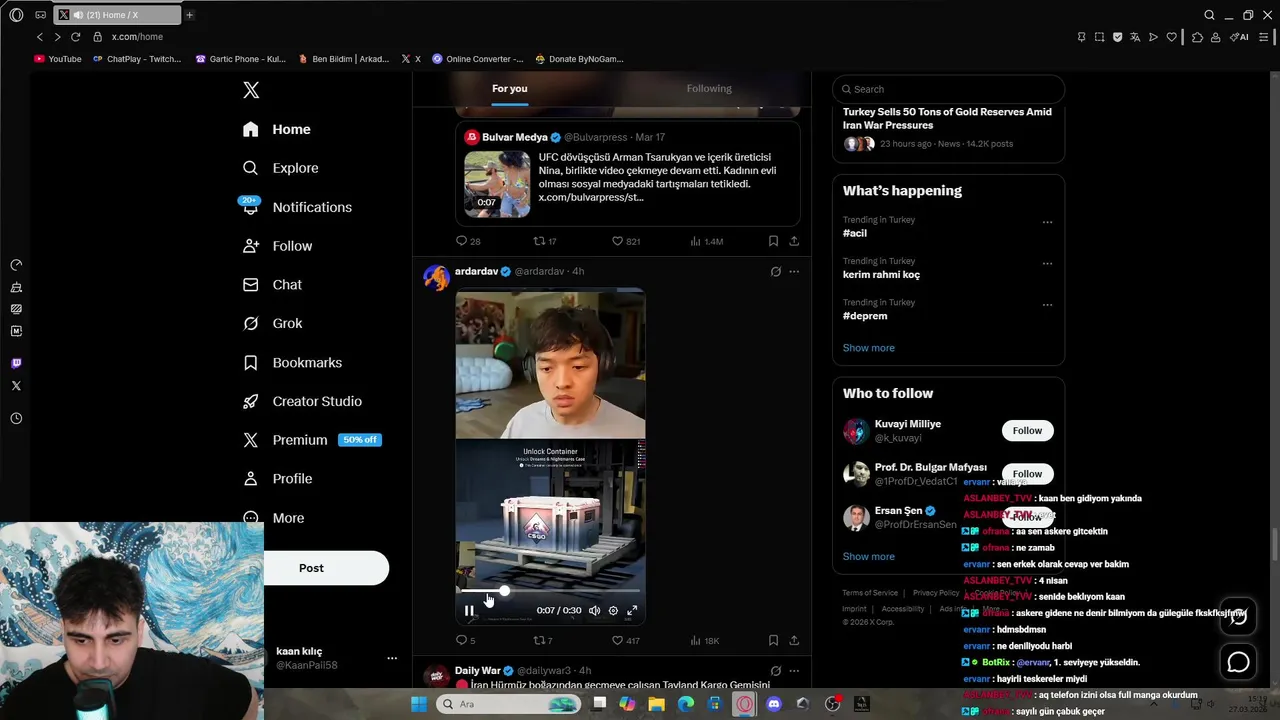Screen dimensions: 1280x720
Task: Open a new browser tab
Action: (x=189, y=15)
